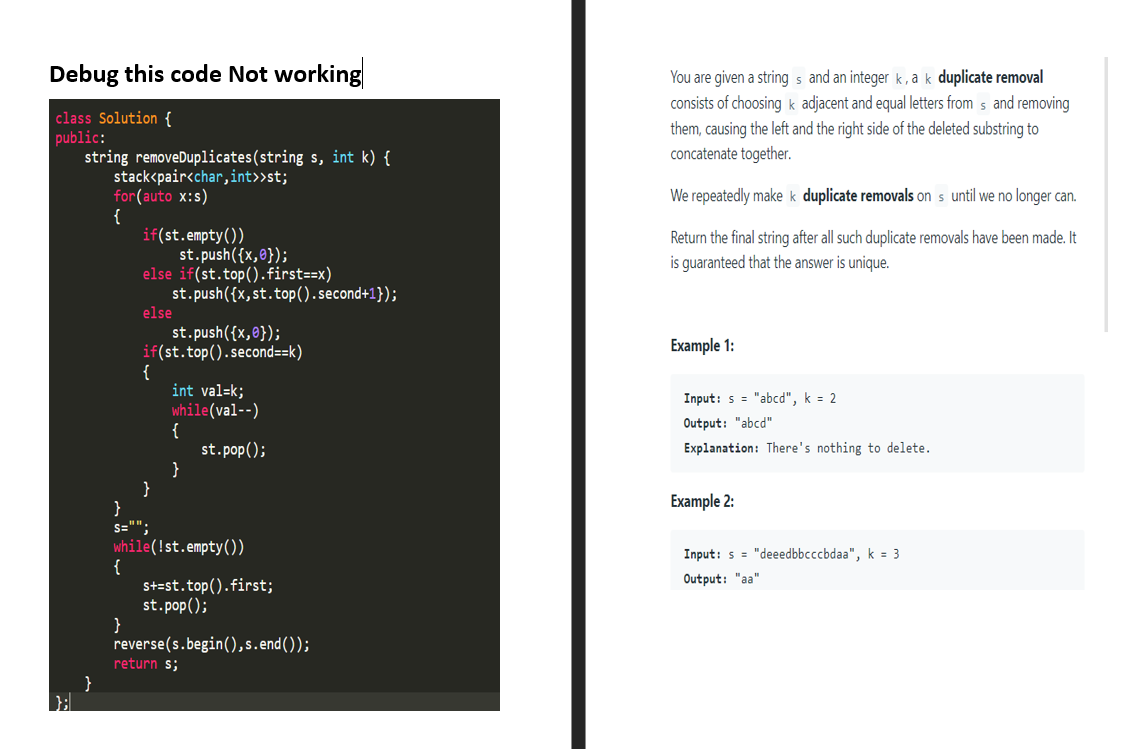Click the "return s;" statement

click(x=145, y=663)
